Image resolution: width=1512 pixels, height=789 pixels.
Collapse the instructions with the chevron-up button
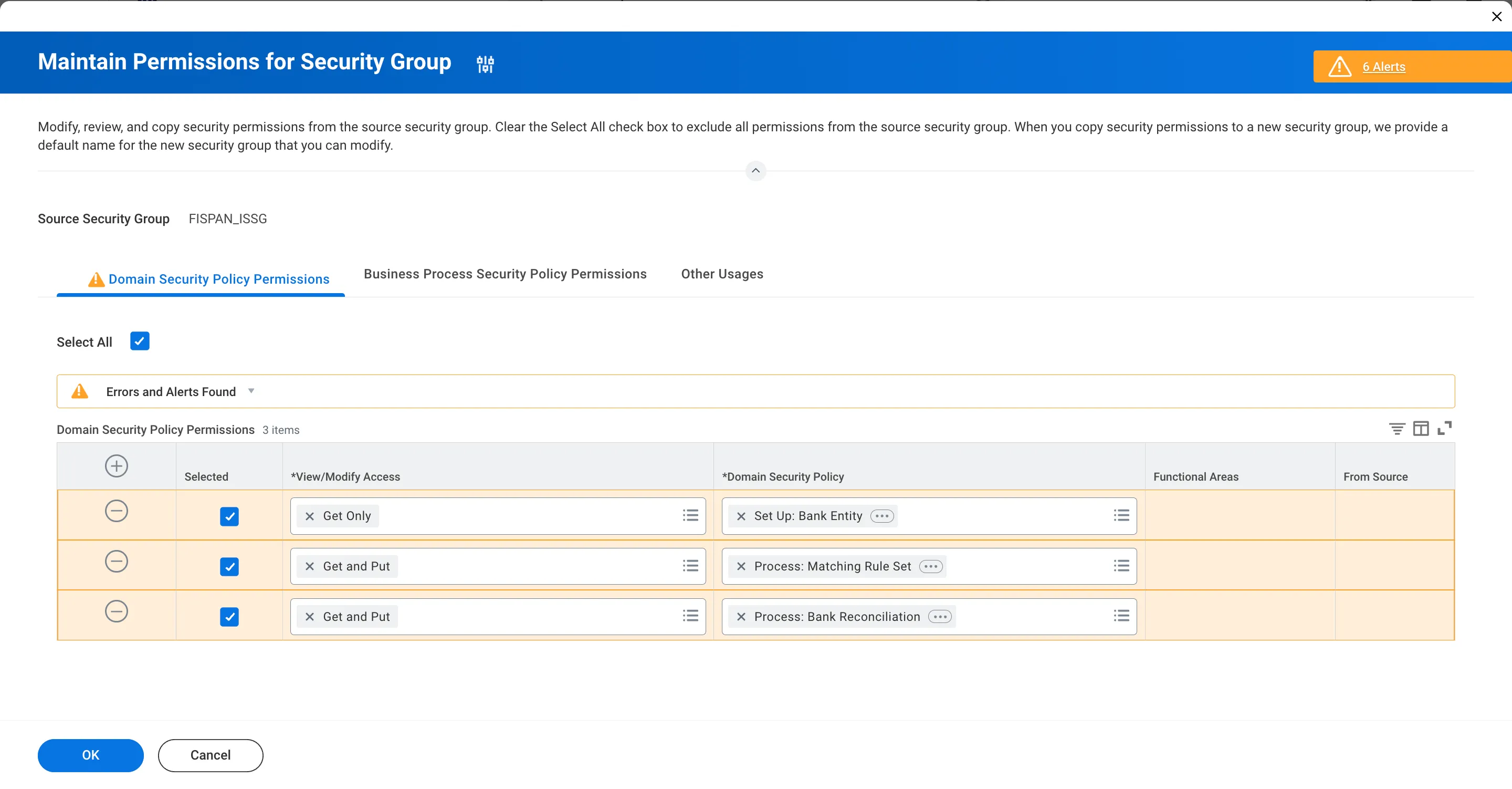[755, 170]
